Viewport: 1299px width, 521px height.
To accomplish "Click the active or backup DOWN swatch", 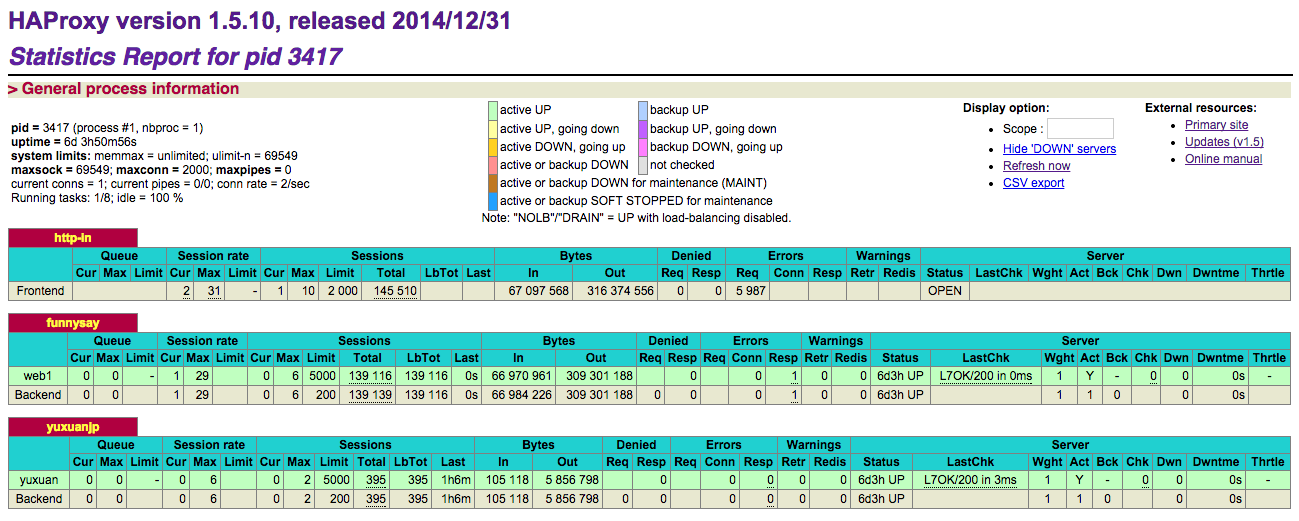I will point(493,164).
